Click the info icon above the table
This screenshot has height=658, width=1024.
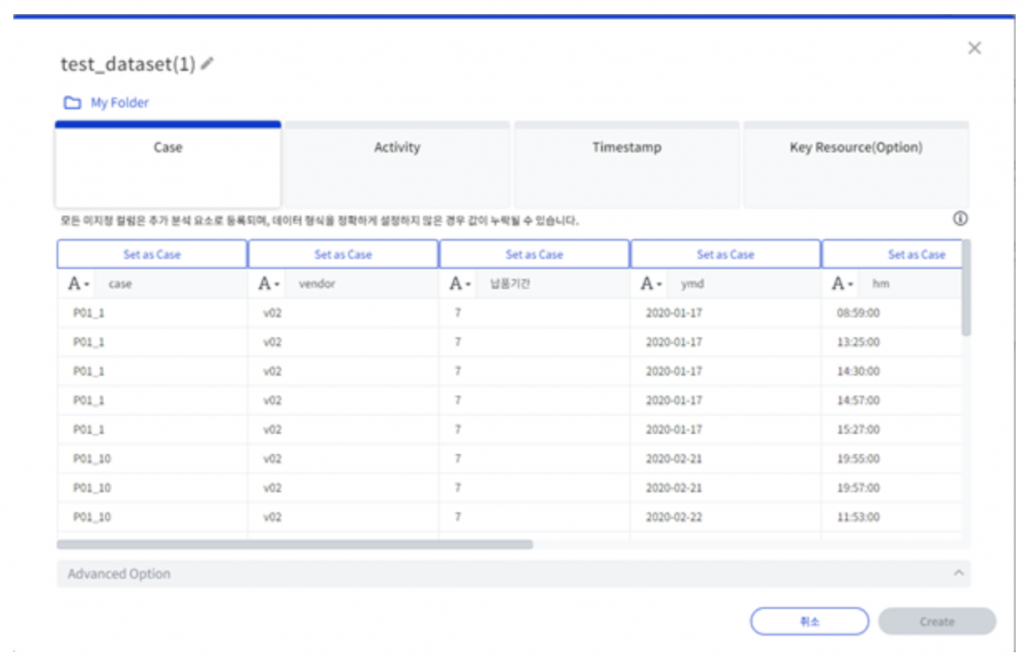(x=960, y=219)
